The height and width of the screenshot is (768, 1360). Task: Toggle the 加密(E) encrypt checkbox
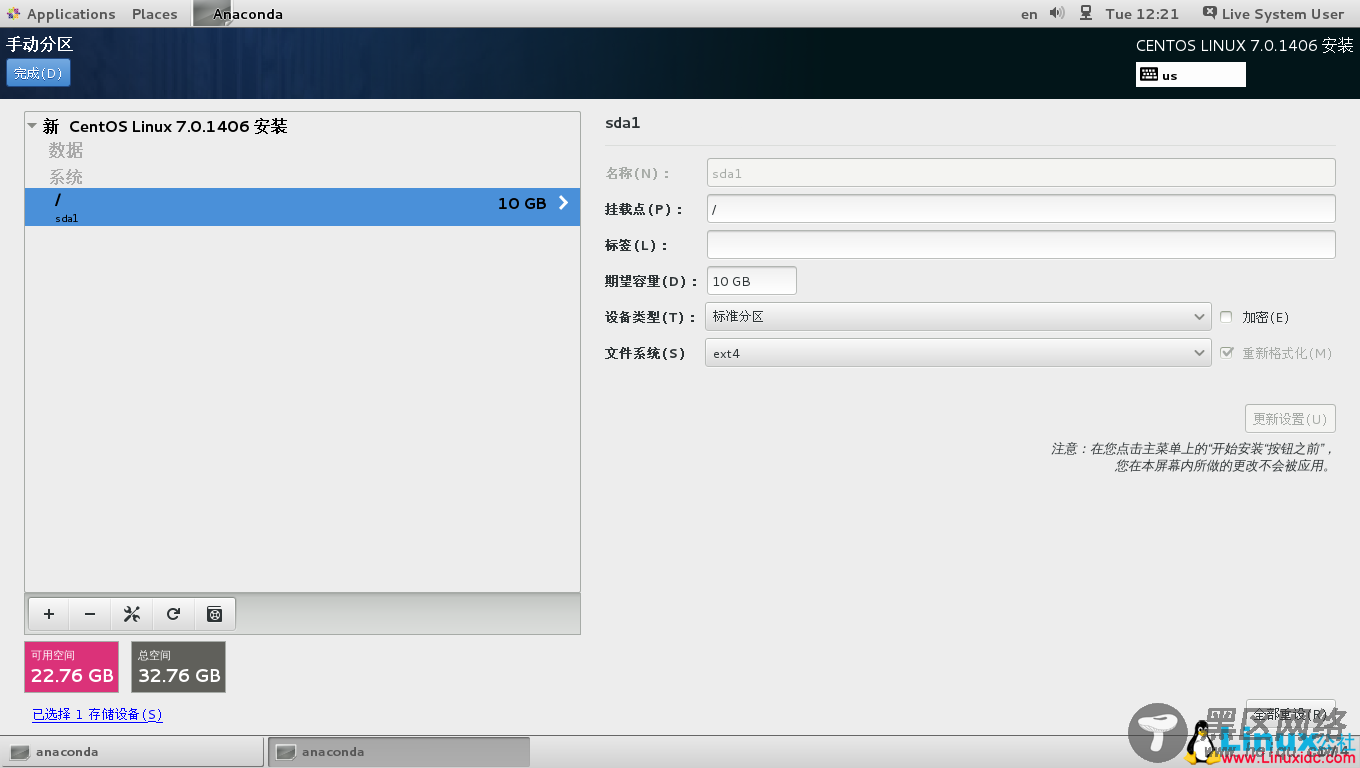click(x=1226, y=317)
